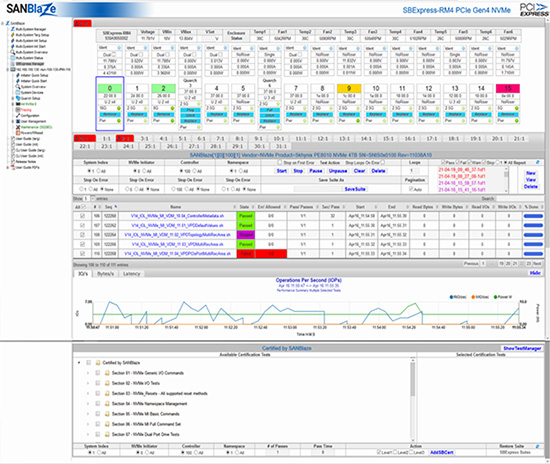Toggle the Auto pagination checkbox
The width and height of the screenshot is (550, 464).
pyautogui.click(x=411, y=189)
